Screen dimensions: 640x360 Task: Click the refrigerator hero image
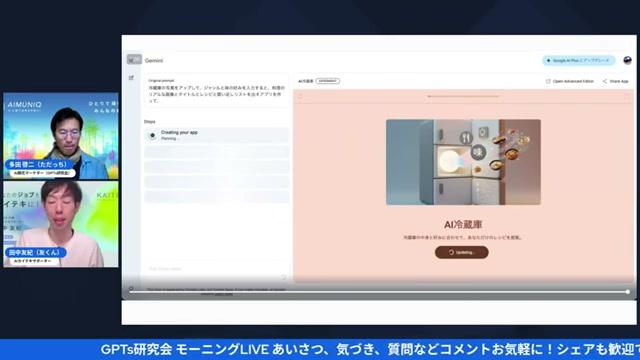[x=463, y=162]
